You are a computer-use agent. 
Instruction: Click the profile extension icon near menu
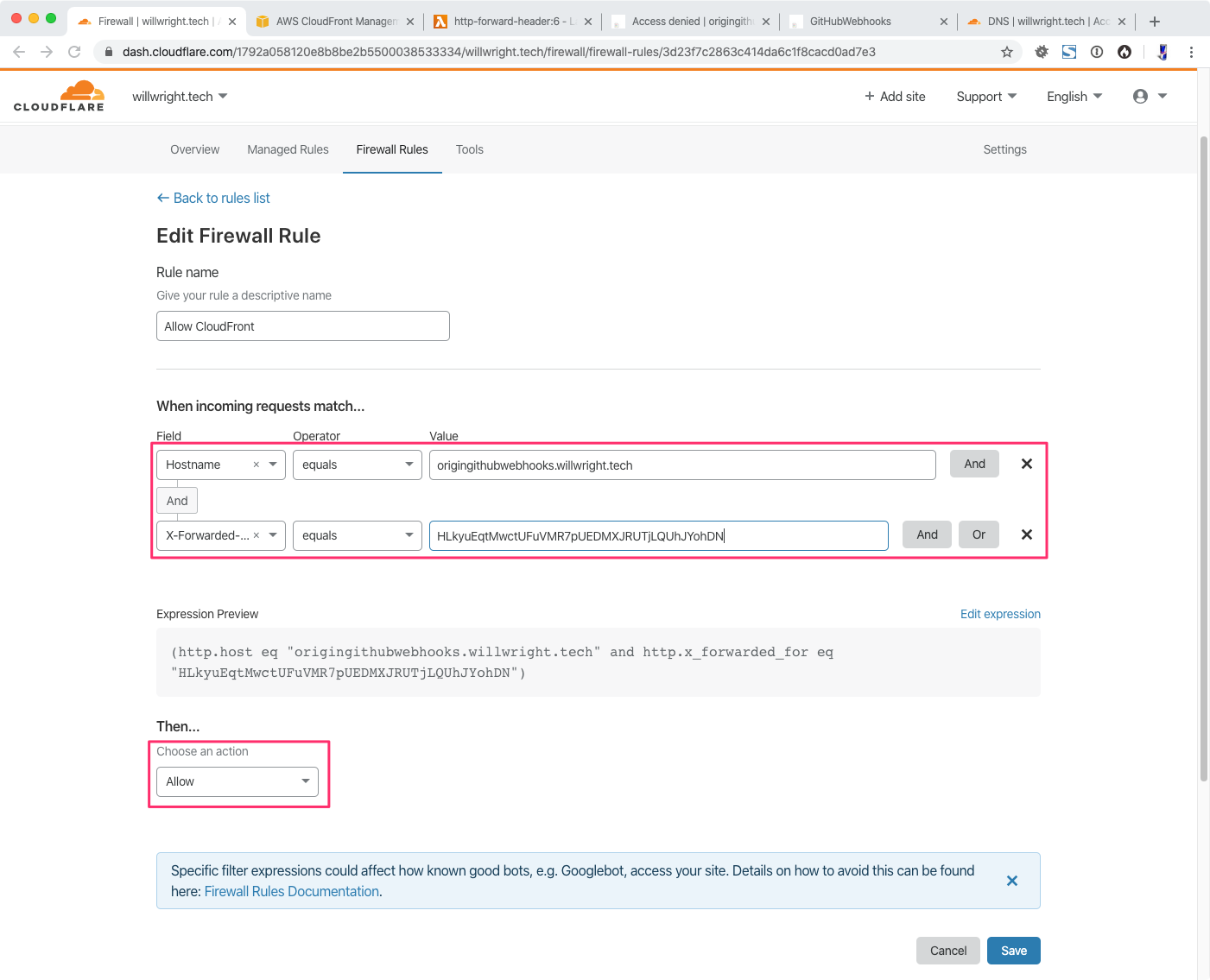(1162, 52)
